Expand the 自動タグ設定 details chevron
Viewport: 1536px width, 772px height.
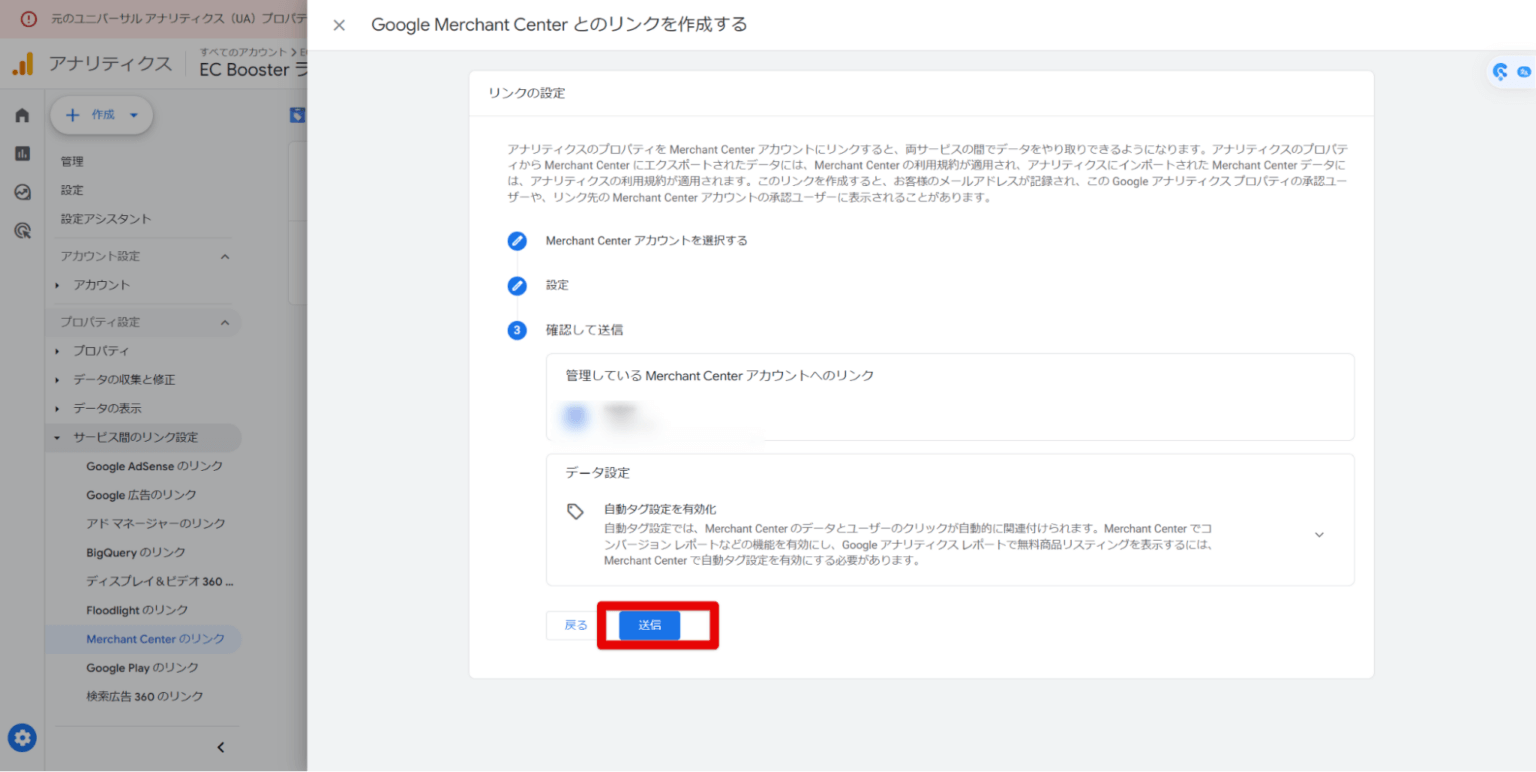(x=1319, y=534)
